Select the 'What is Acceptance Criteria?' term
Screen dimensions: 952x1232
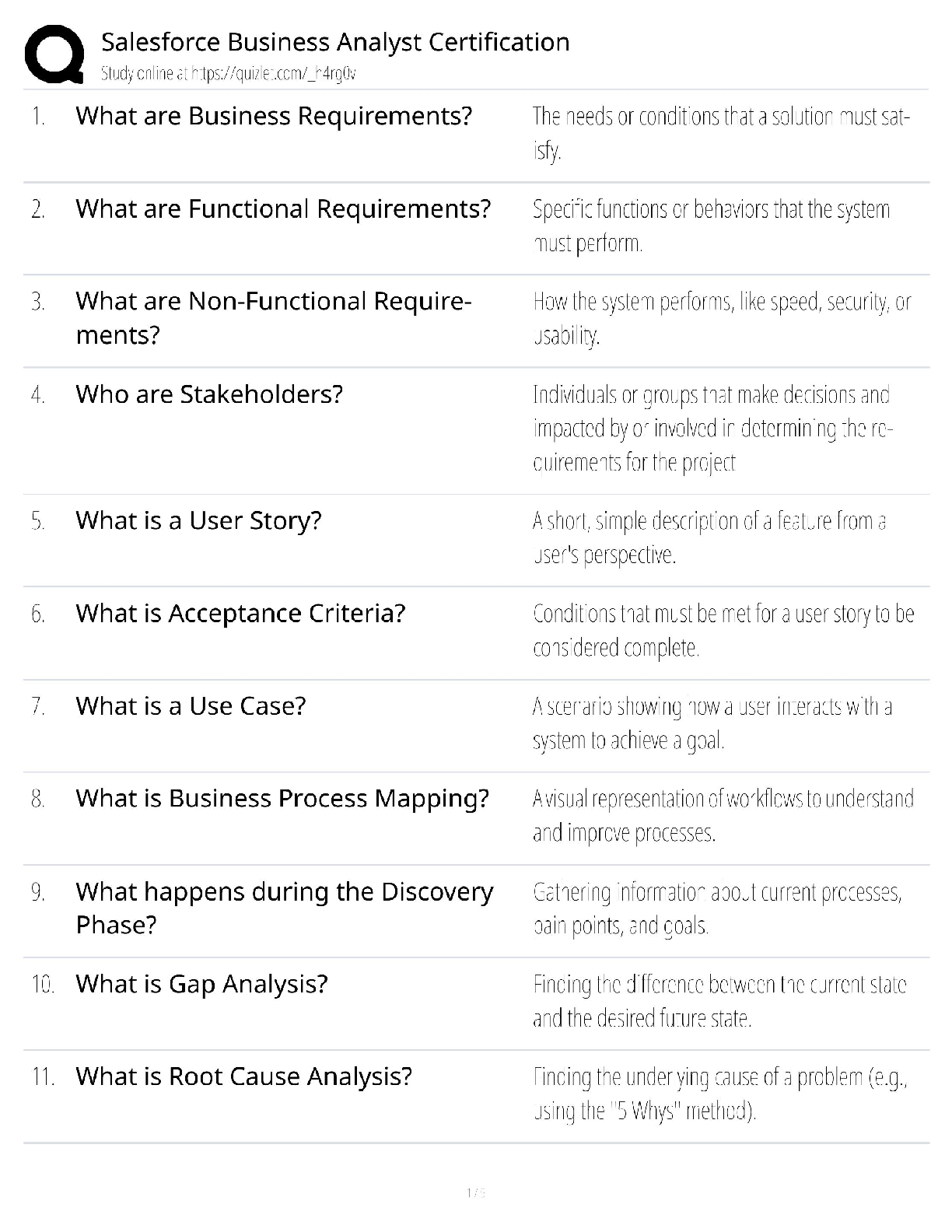[x=240, y=613]
